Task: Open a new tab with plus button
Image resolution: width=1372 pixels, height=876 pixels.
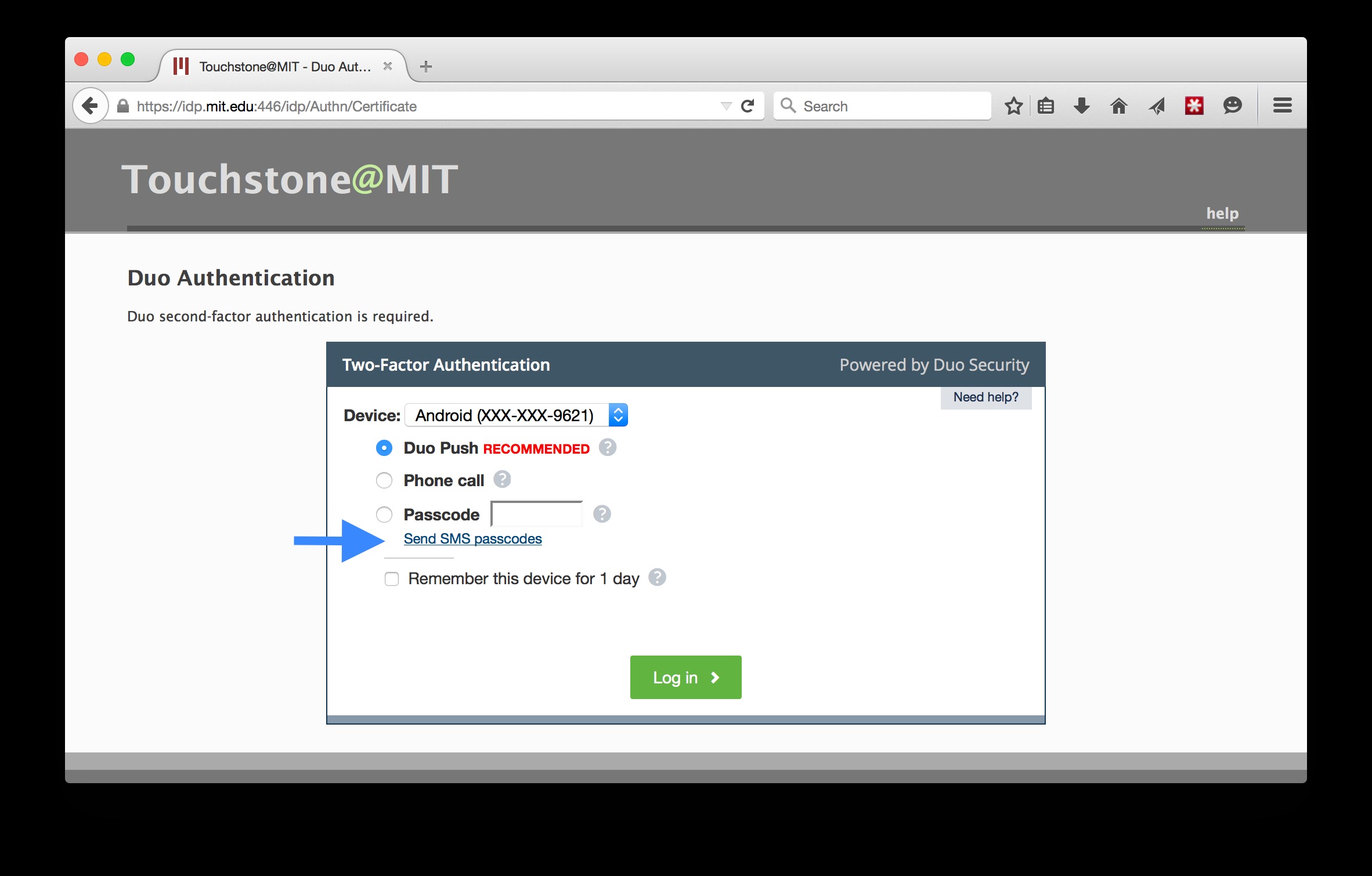Action: pyautogui.click(x=425, y=67)
